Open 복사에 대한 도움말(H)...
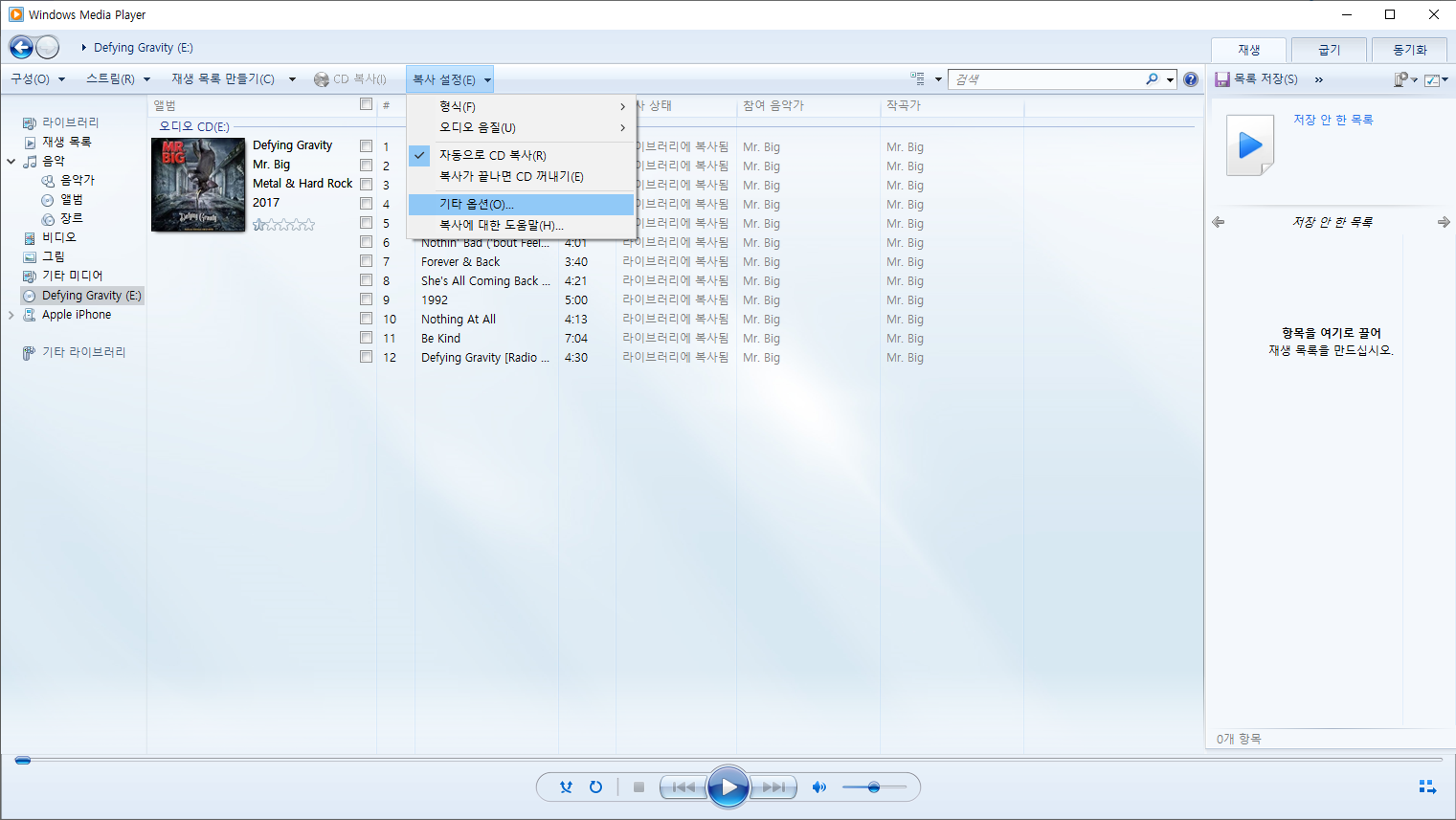1456x820 pixels. click(x=521, y=225)
